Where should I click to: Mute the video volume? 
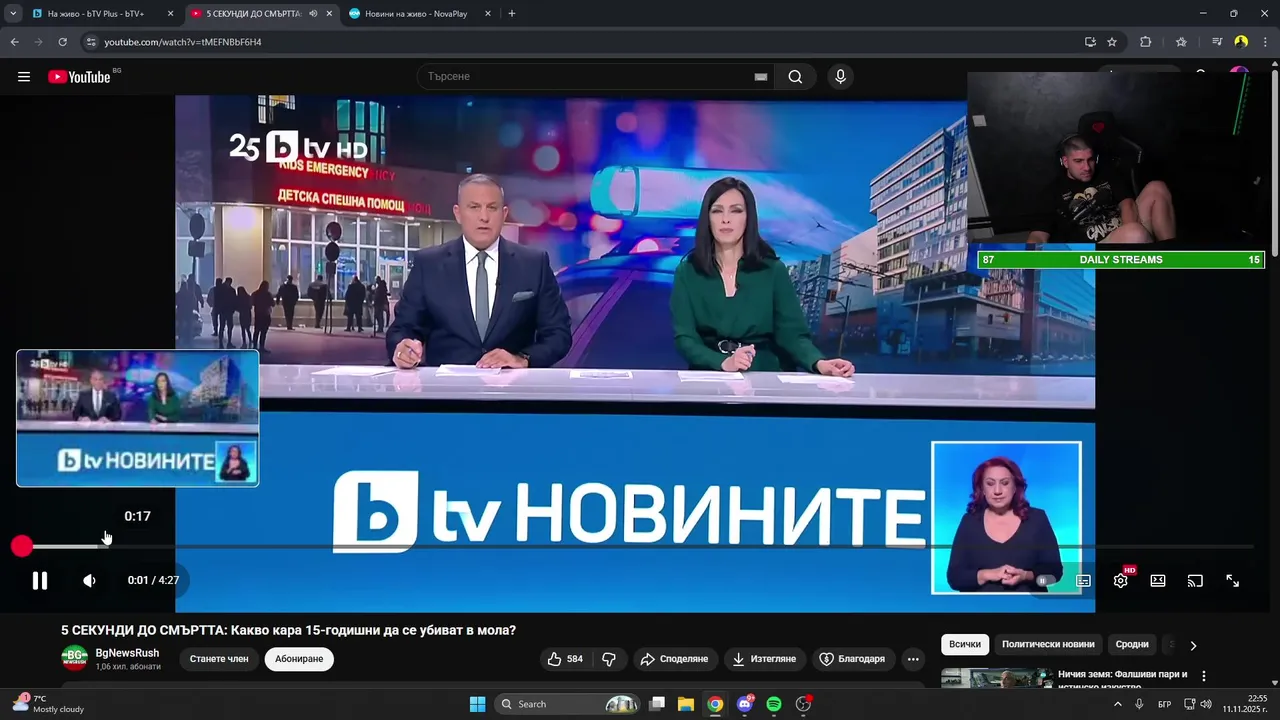click(x=89, y=580)
